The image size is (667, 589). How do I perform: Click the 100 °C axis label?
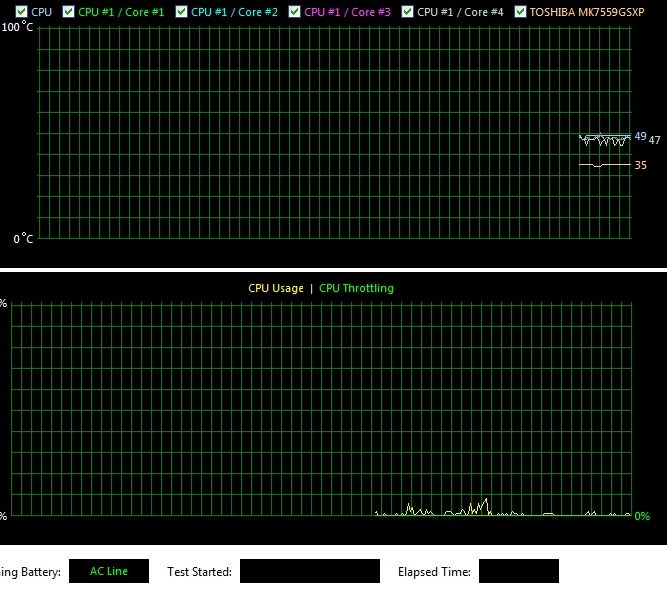coord(17,27)
